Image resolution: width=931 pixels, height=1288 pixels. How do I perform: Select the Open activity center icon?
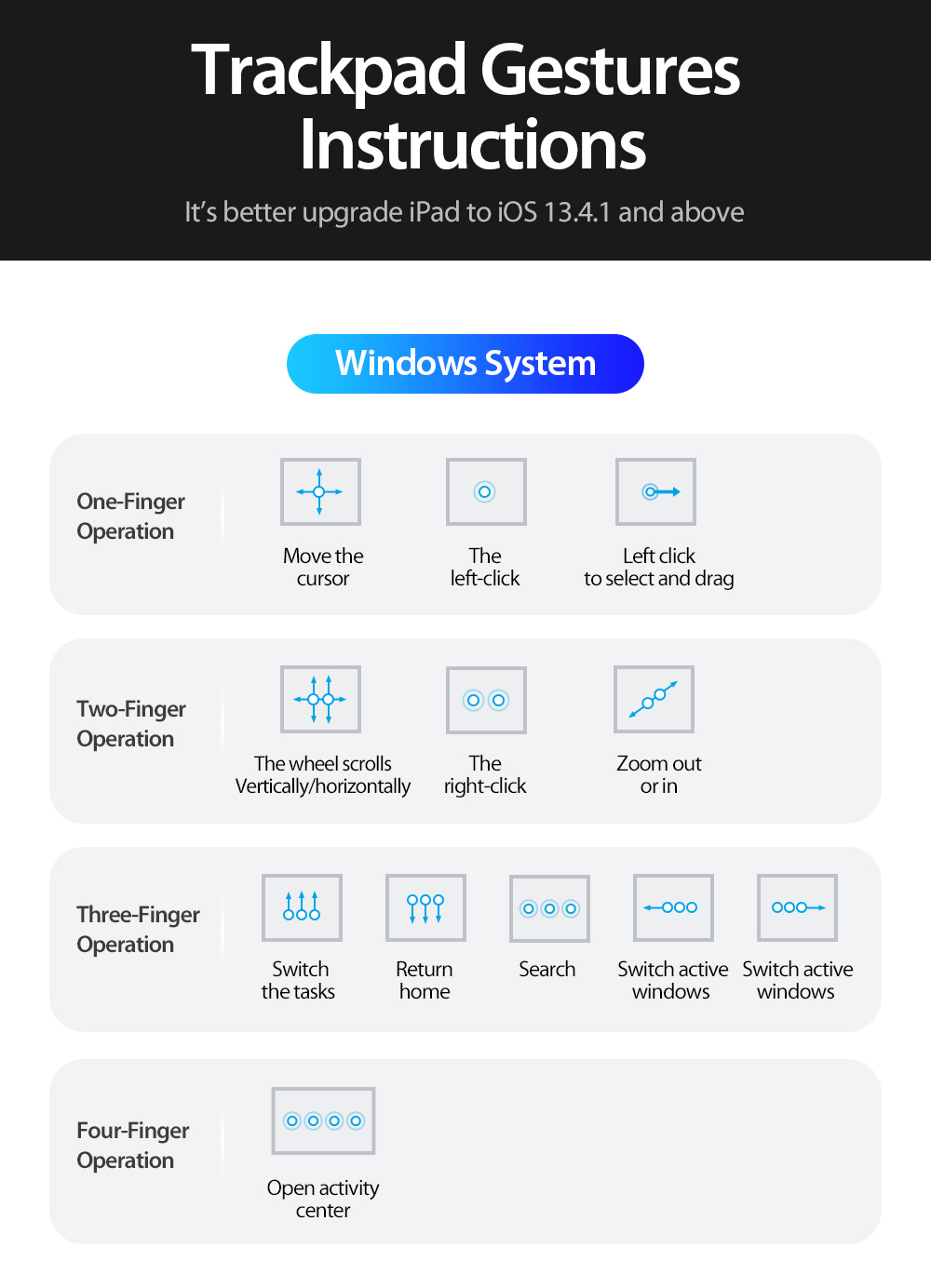point(323,1120)
